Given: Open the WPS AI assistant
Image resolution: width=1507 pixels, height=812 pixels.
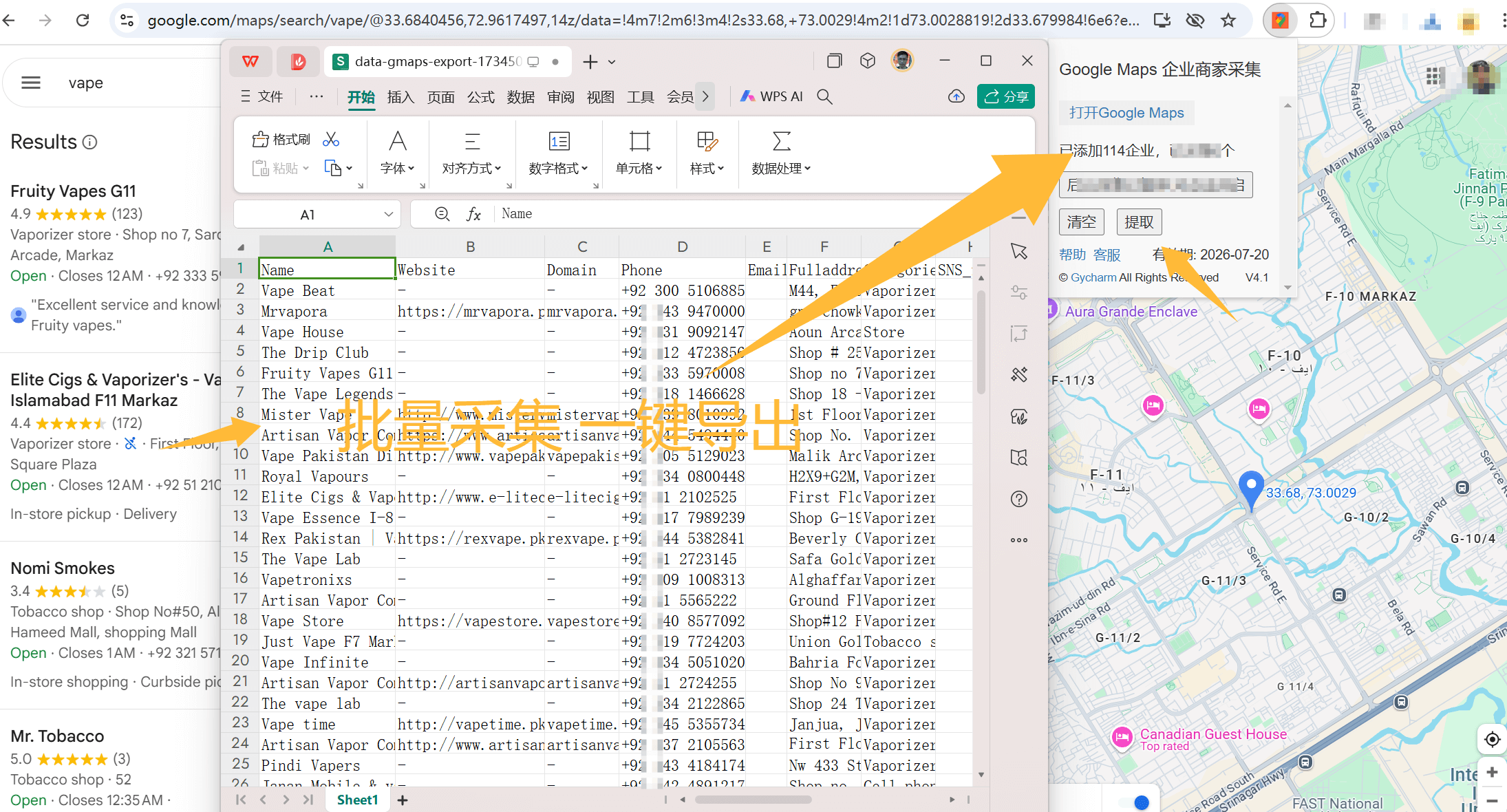Looking at the screenshot, I should pyautogui.click(x=771, y=96).
